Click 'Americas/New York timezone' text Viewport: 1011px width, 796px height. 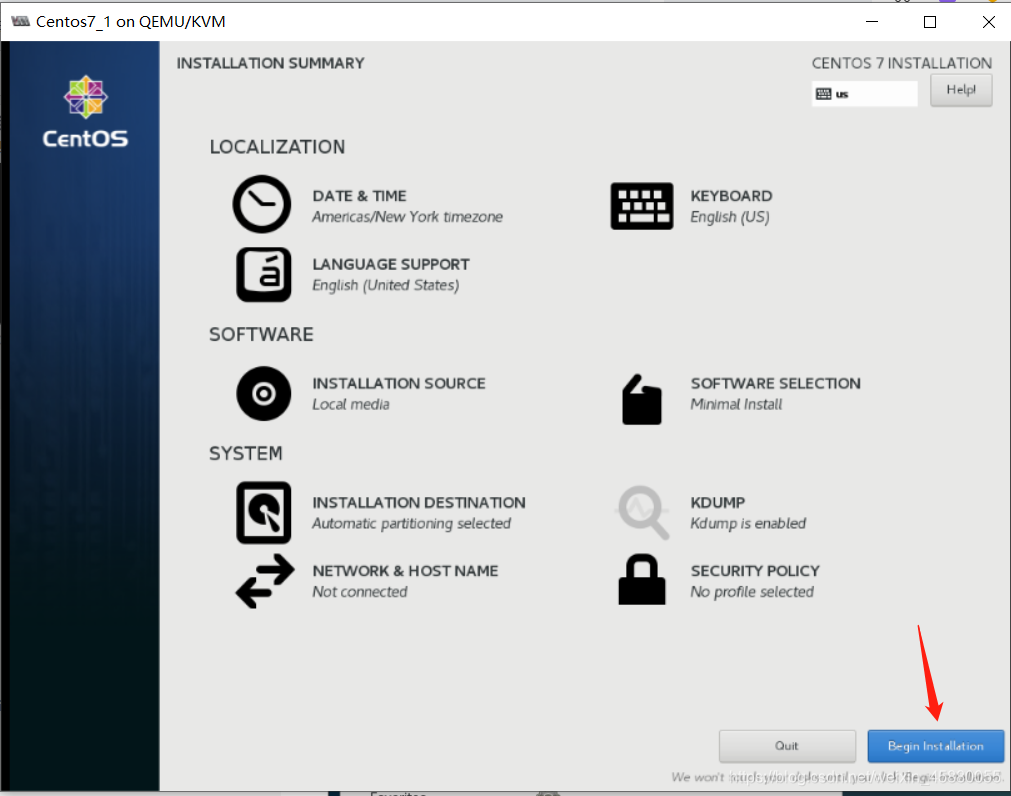point(407,217)
